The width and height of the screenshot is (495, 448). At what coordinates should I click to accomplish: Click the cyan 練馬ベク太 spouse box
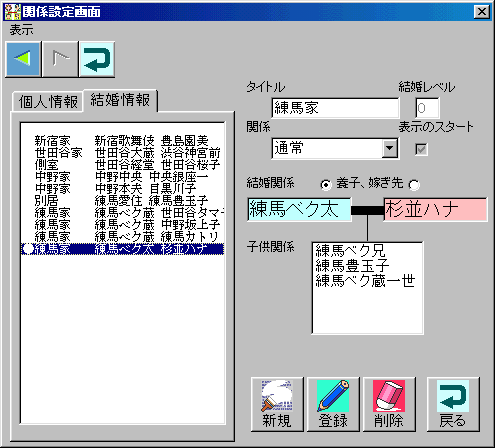click(299, 209)
